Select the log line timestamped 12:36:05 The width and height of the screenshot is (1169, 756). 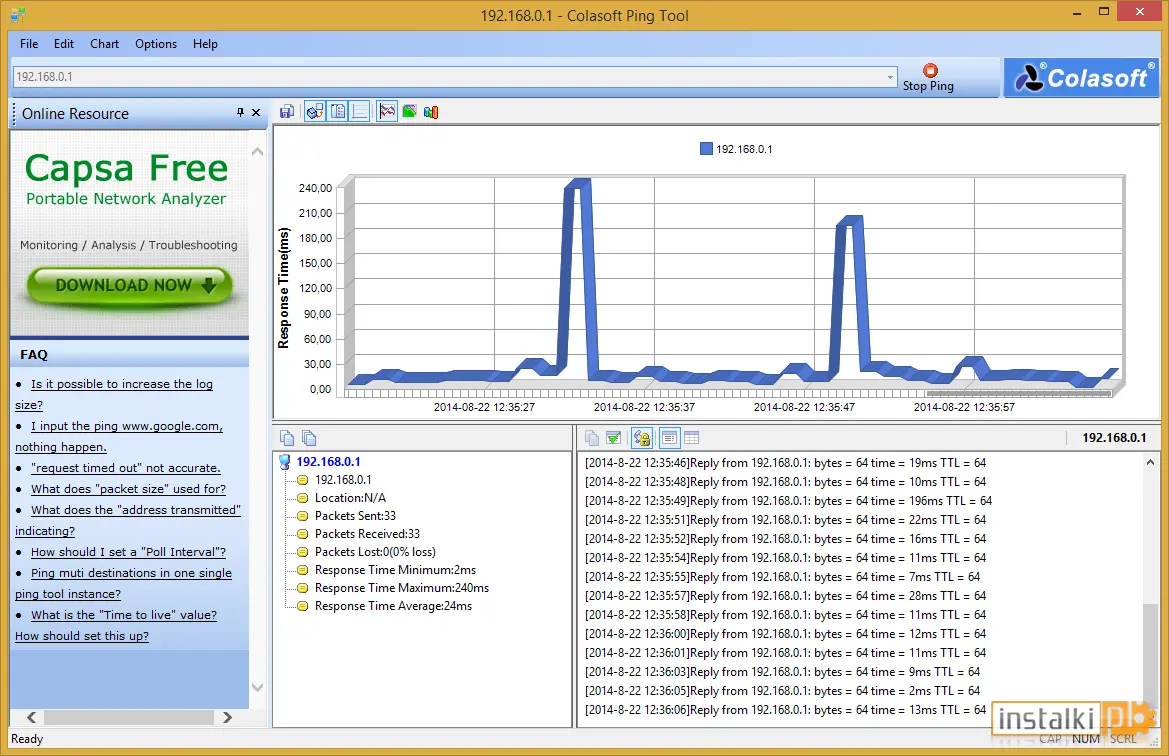click(782, 691)
